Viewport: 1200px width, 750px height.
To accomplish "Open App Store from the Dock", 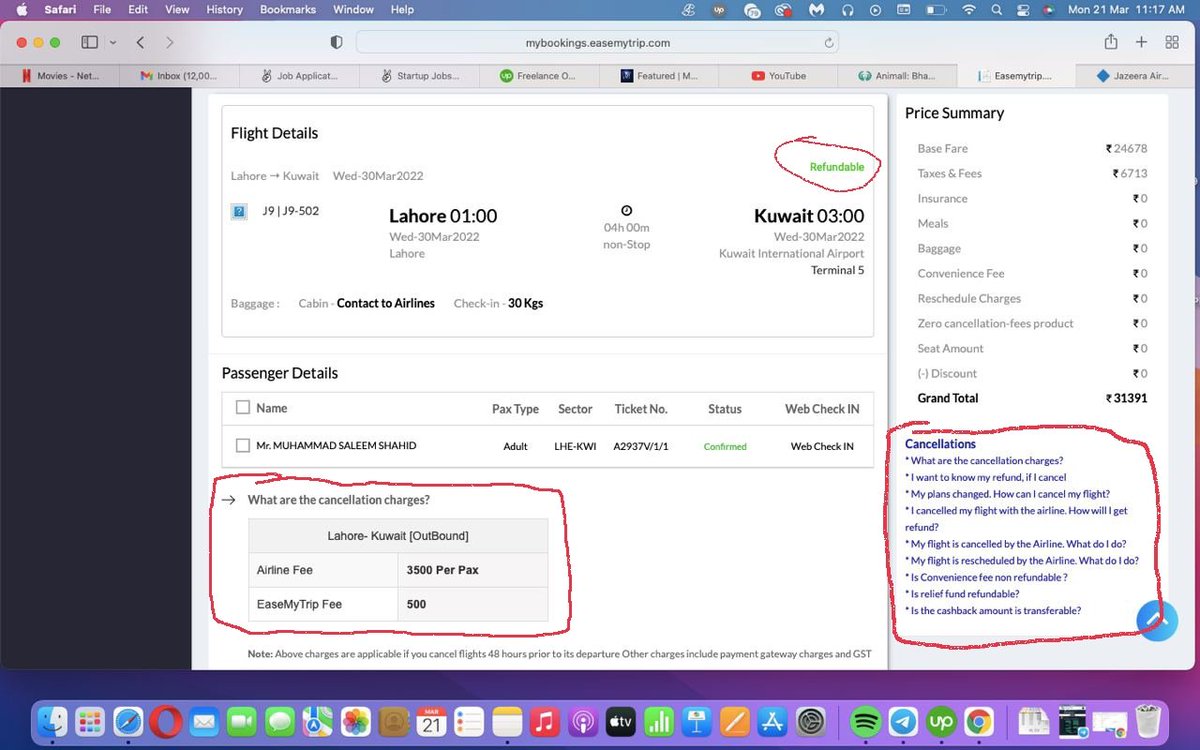I will [x=772, y=720].
